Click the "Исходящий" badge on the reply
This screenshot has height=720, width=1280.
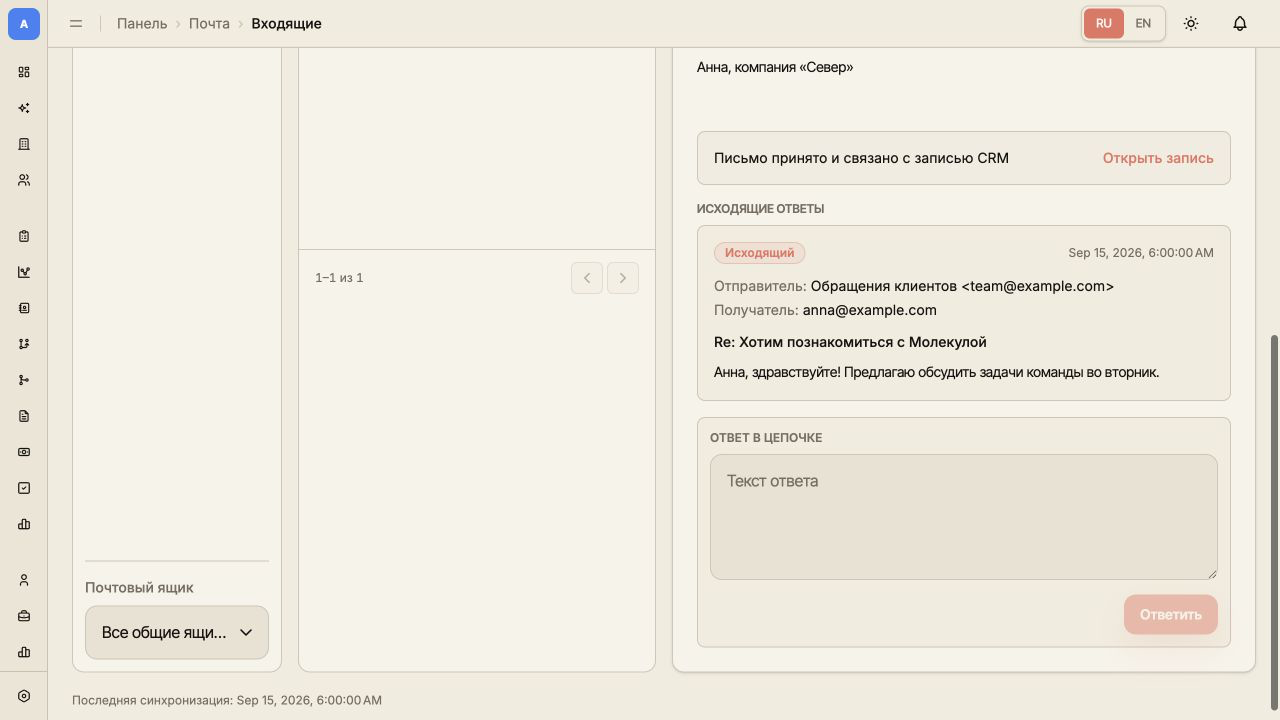click(x=760, y=253)
